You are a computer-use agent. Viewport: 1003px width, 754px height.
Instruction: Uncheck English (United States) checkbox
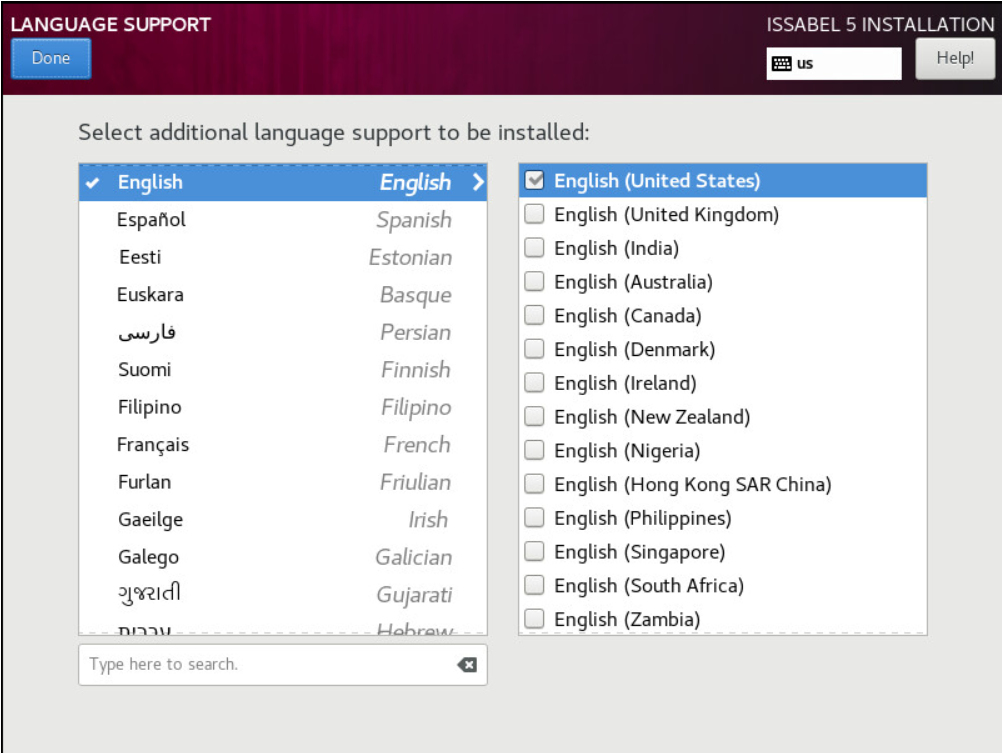tap(535, 181)
